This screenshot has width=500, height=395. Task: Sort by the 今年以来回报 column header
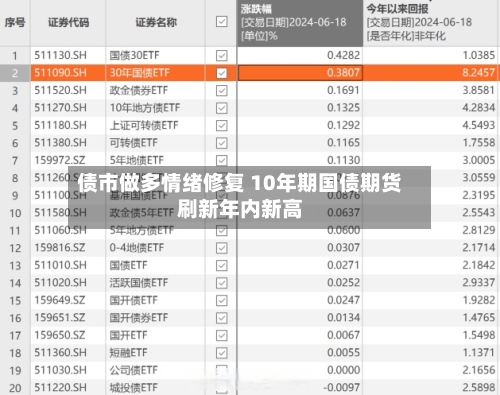pyautogui.click(x=431, y=23)
